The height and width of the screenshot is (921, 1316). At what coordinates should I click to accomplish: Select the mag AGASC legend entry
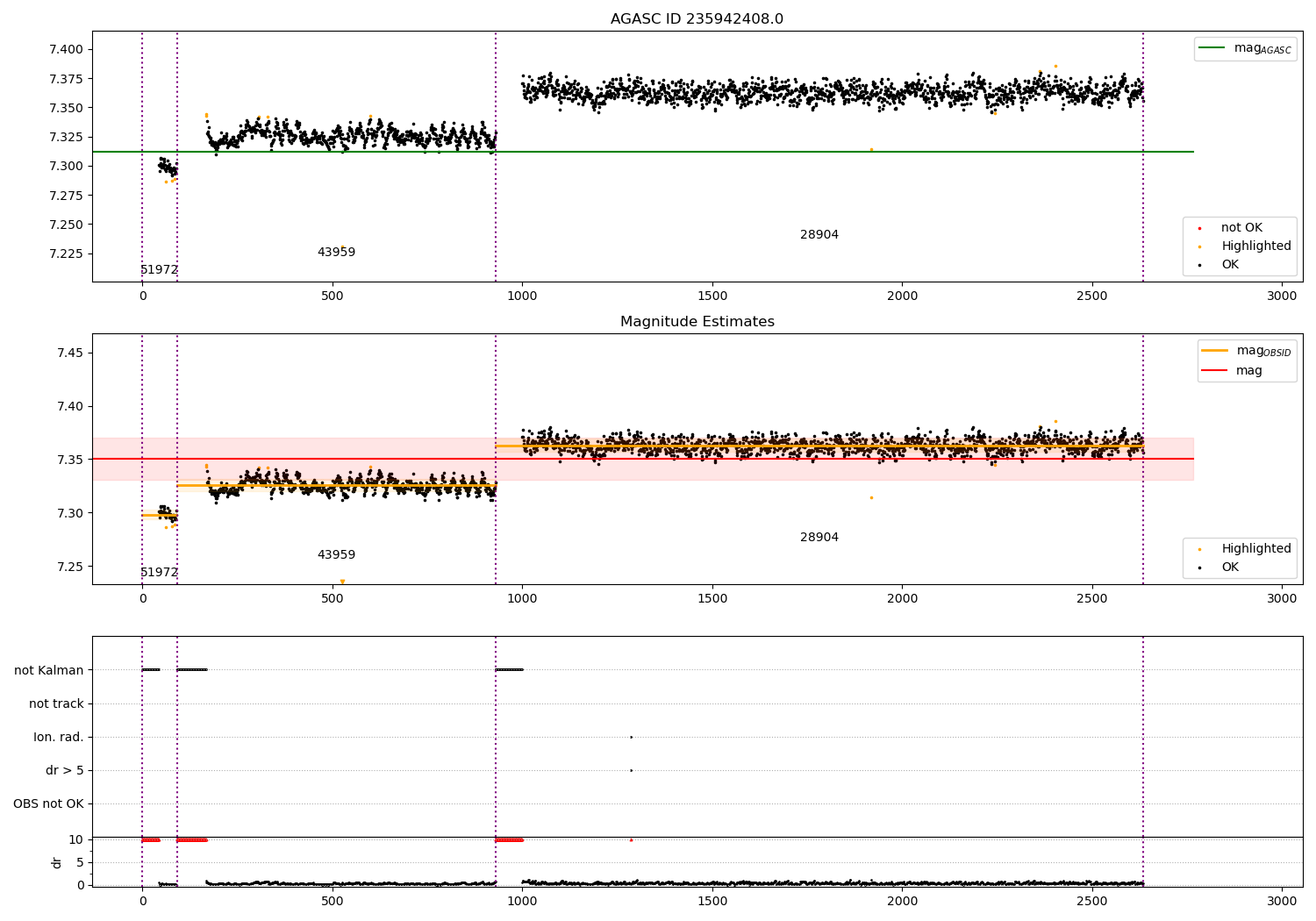pos(1245,49)
